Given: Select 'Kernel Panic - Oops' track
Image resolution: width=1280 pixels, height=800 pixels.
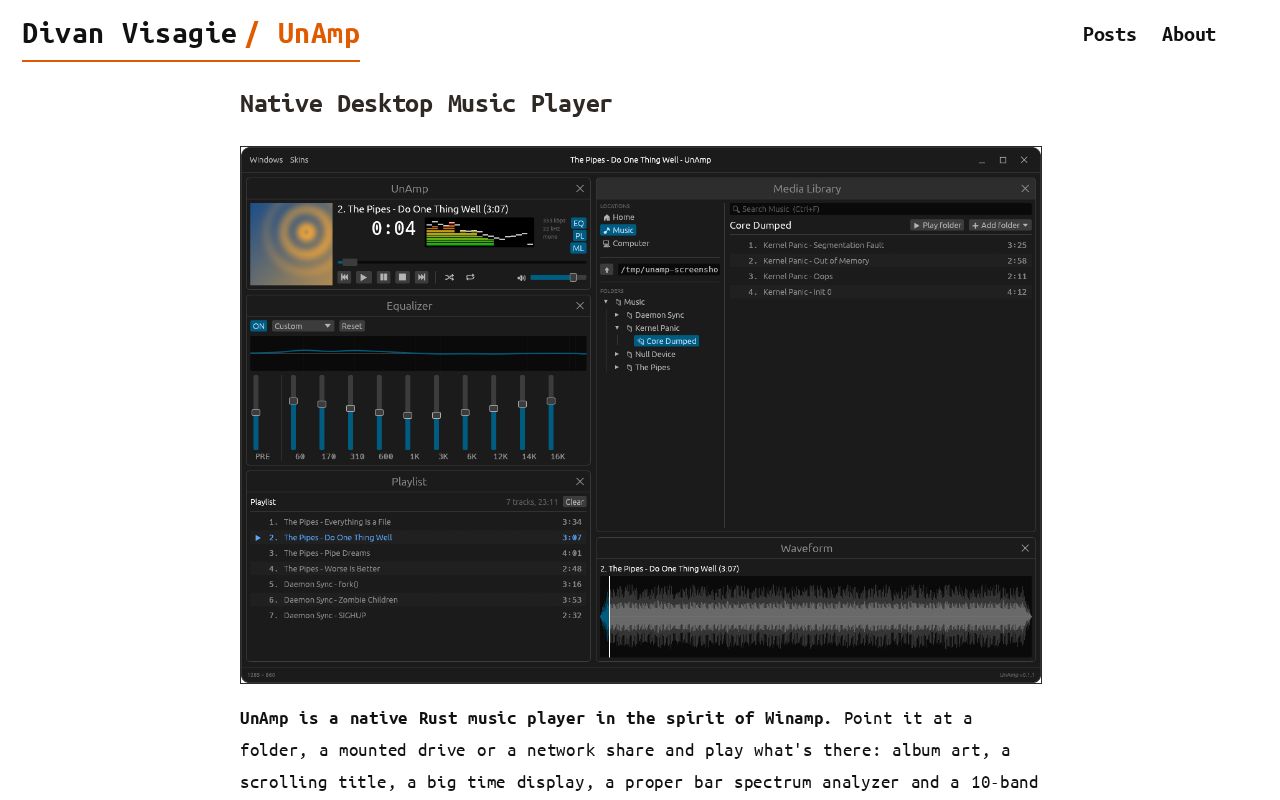Looking at the screenshot, I should click(x=880, y=276).
